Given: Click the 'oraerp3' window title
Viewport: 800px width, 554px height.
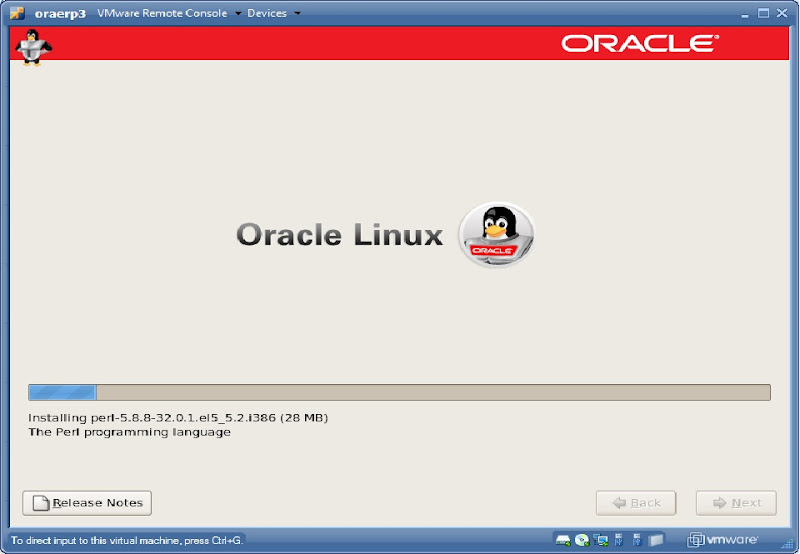Looking at the screenshot, I should pyautogui.click(x=60, y=14).
